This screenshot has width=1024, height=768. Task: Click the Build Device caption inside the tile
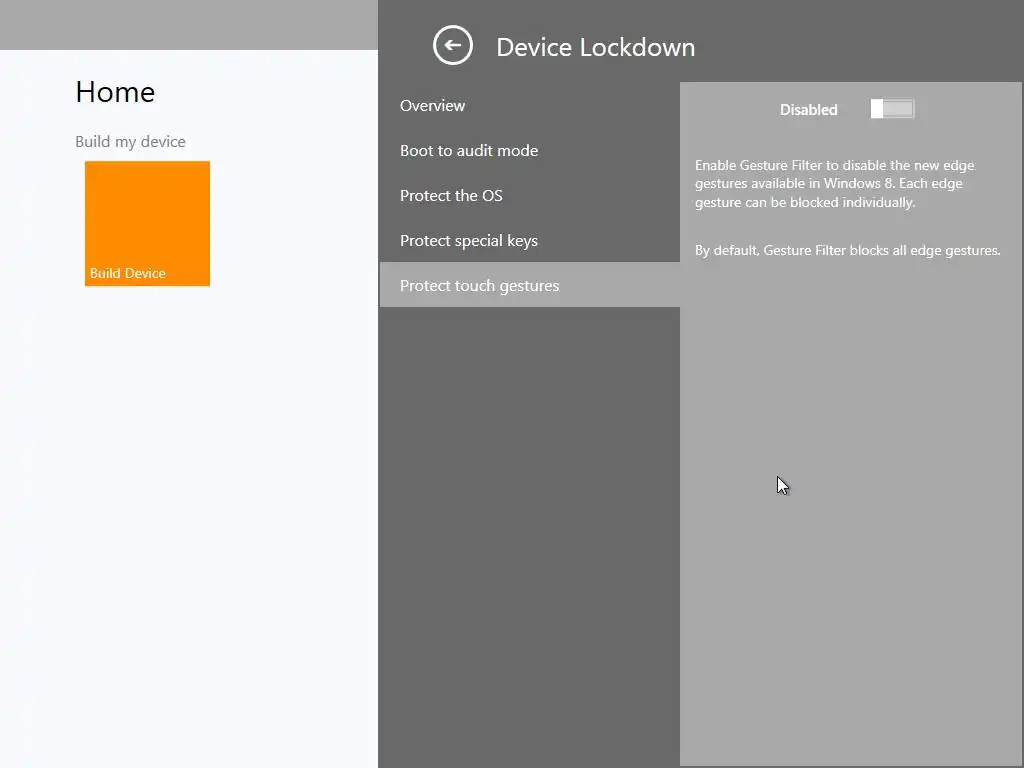click(127, 273)
